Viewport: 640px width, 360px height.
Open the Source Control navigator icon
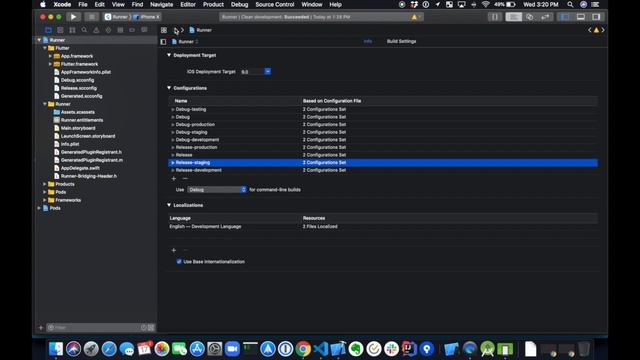coord(60,30)
